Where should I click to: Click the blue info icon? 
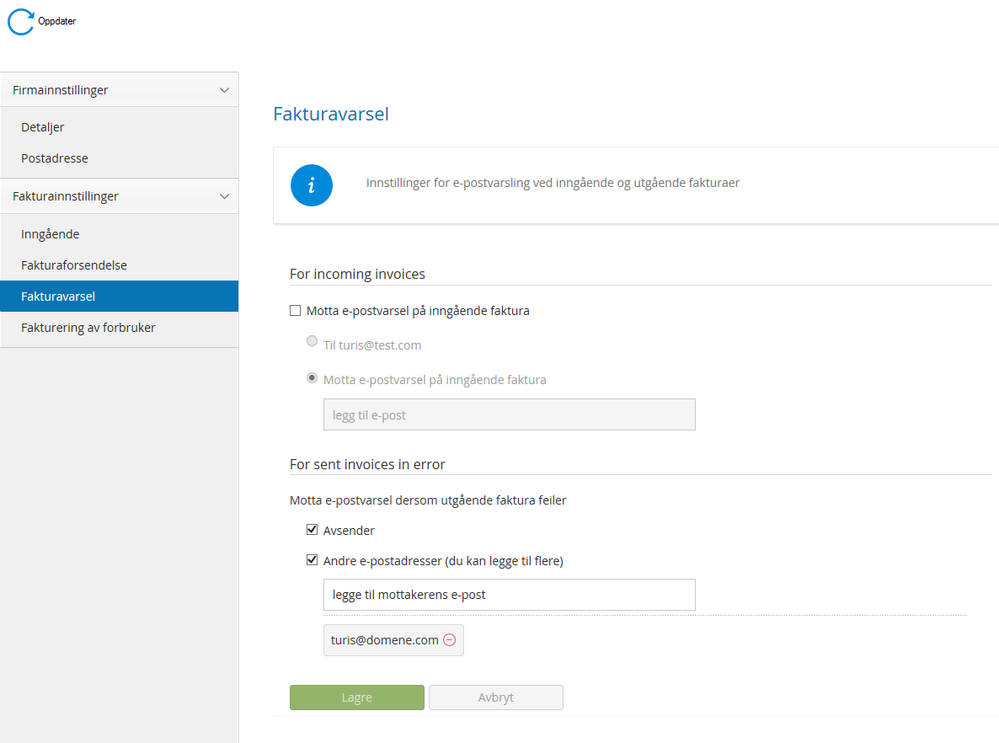click(x=311, y=185)
